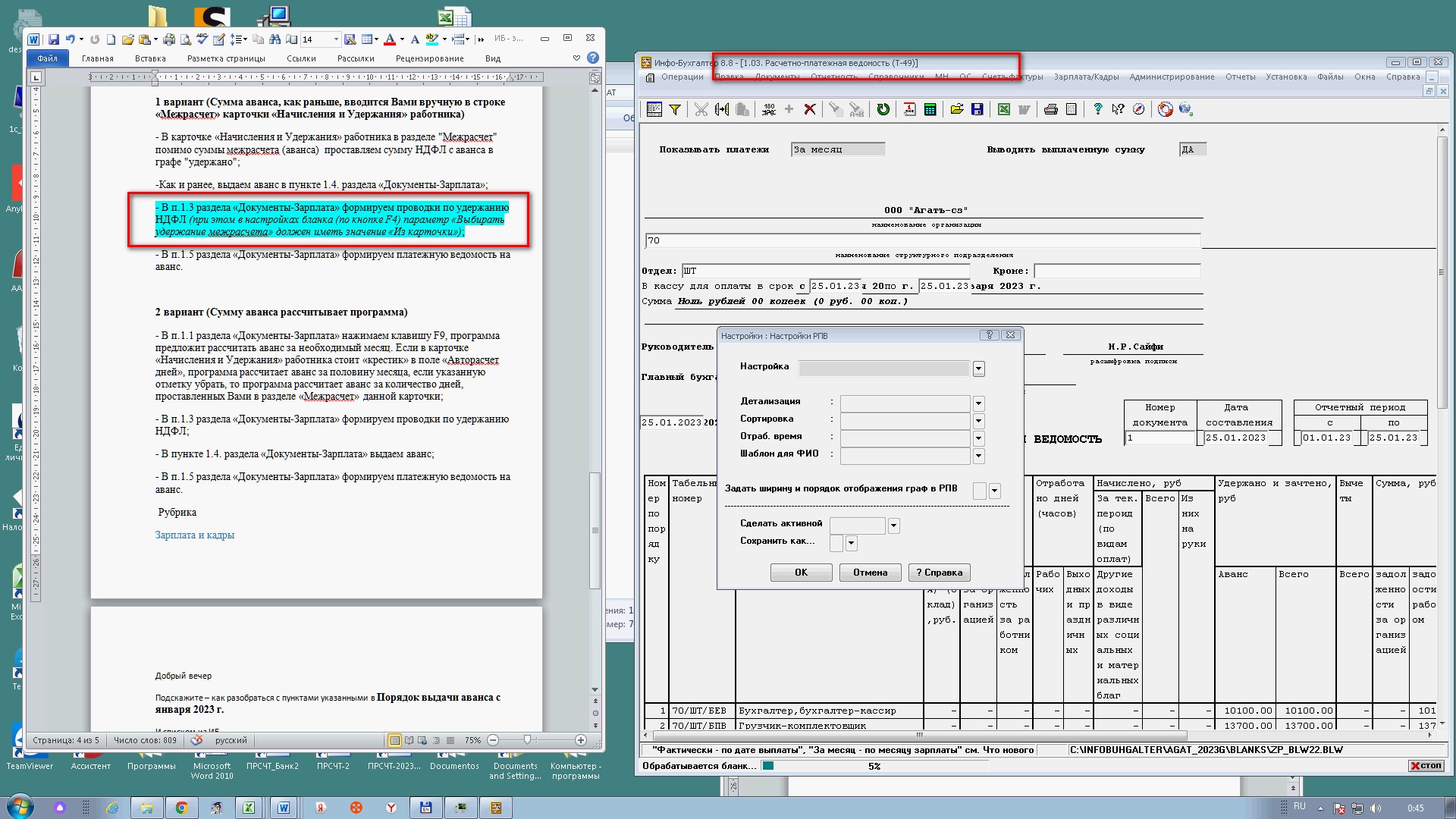Click the compass icon in Инфо-Бухгалтер toolbar
Viewport: 1456px width, 819px height.
point(1139,110)
